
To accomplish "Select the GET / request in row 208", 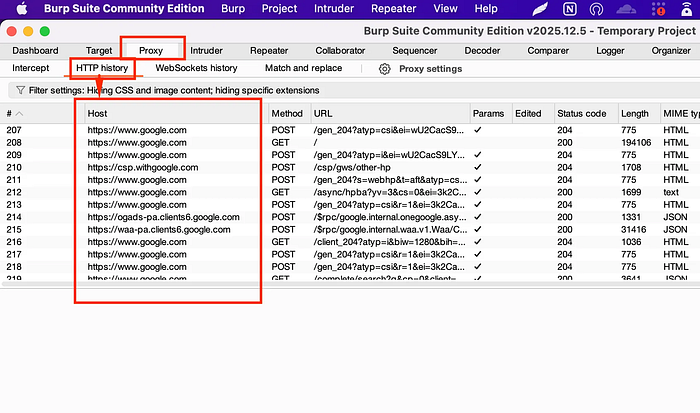I will [x=350, y=142].
